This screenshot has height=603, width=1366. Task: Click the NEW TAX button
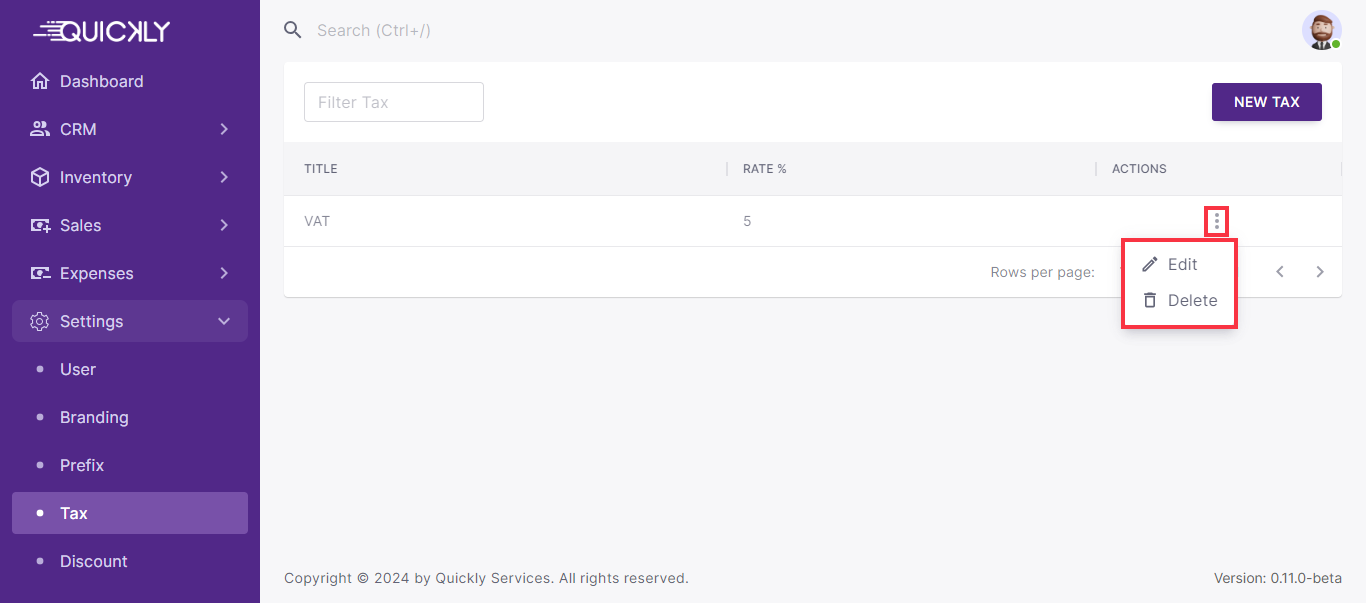(x=1266, y=102)
